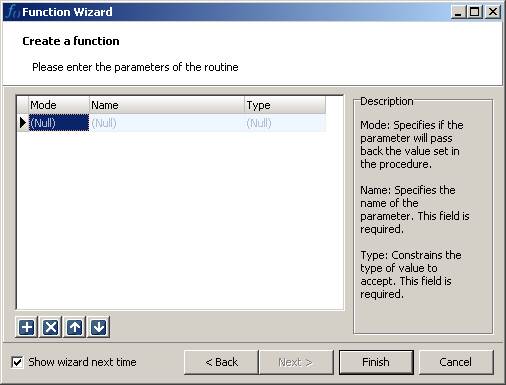Edit the Name cell of the parameter row
This screenshot has height=385, width=506.
[167, 123]
